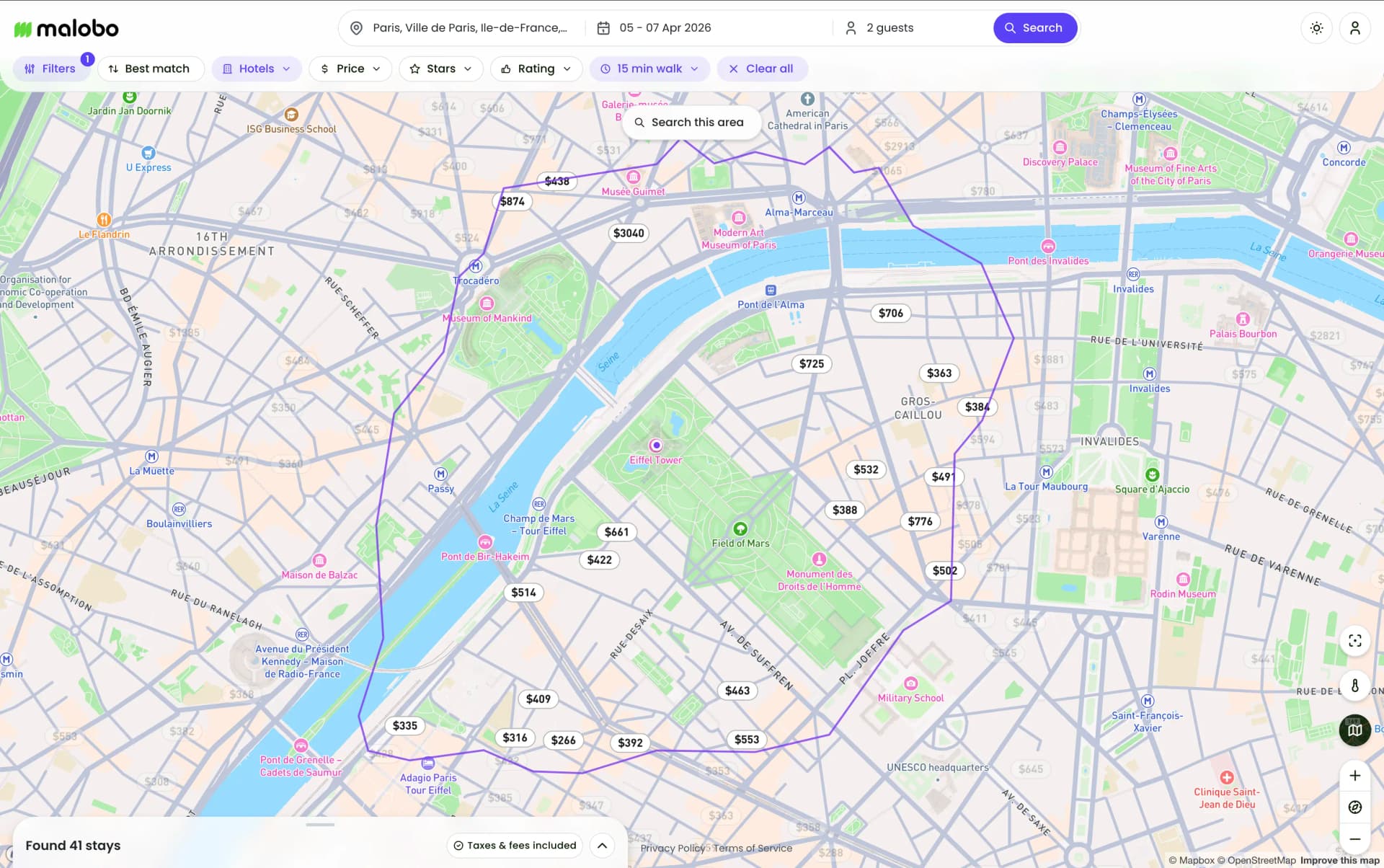Toggle the Taxes & fees included option
This screenshot has width=1384, height=868.
pos(514,845)
